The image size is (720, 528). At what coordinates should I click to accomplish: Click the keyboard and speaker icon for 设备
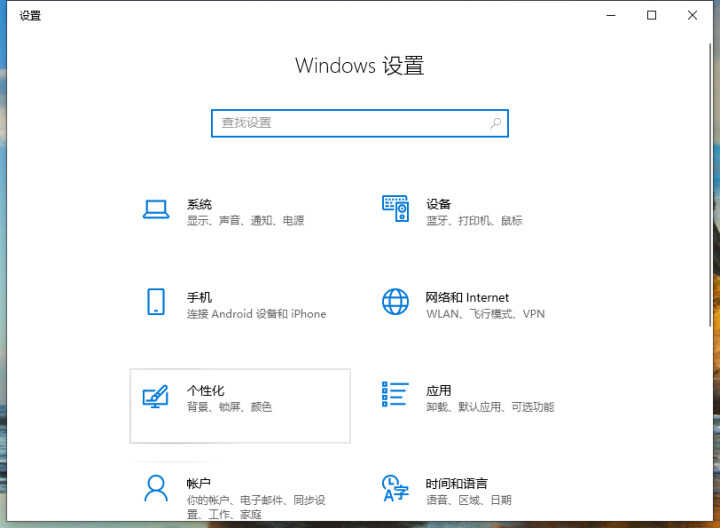396,209
